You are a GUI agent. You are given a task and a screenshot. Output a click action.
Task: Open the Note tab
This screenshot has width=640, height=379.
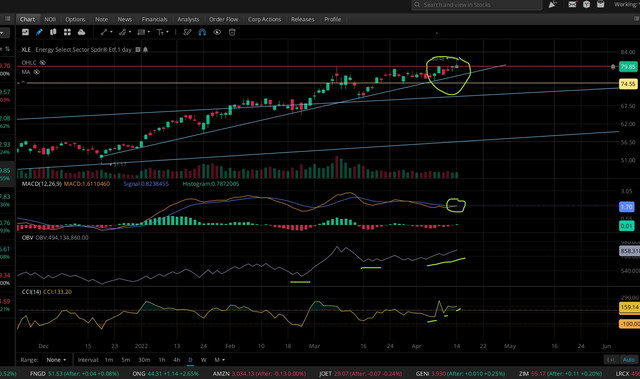pos(101,19)
